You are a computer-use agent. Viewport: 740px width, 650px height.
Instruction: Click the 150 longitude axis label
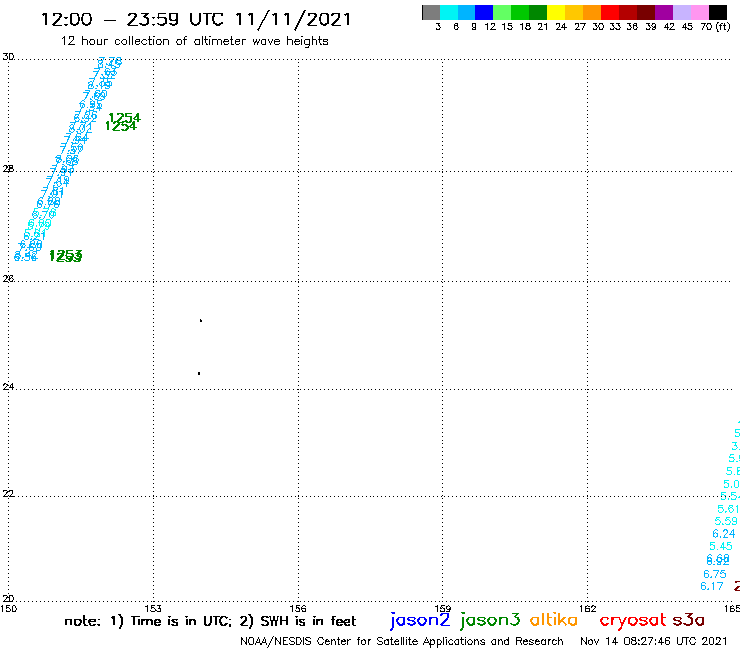(x=8, y=608)
